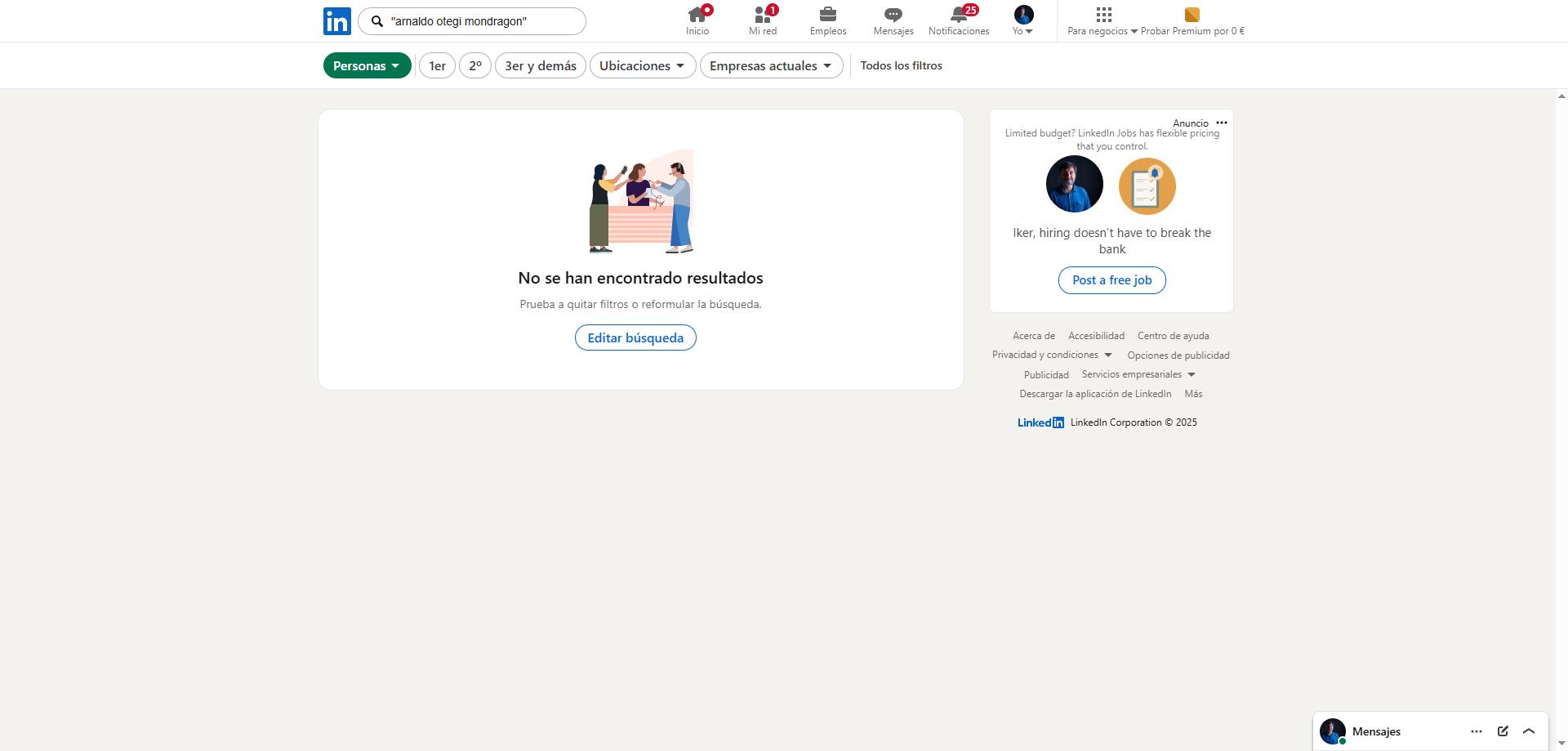
Task: Open Todos los filtros panel
Action: pyautogui.click(x=901, y=65)
